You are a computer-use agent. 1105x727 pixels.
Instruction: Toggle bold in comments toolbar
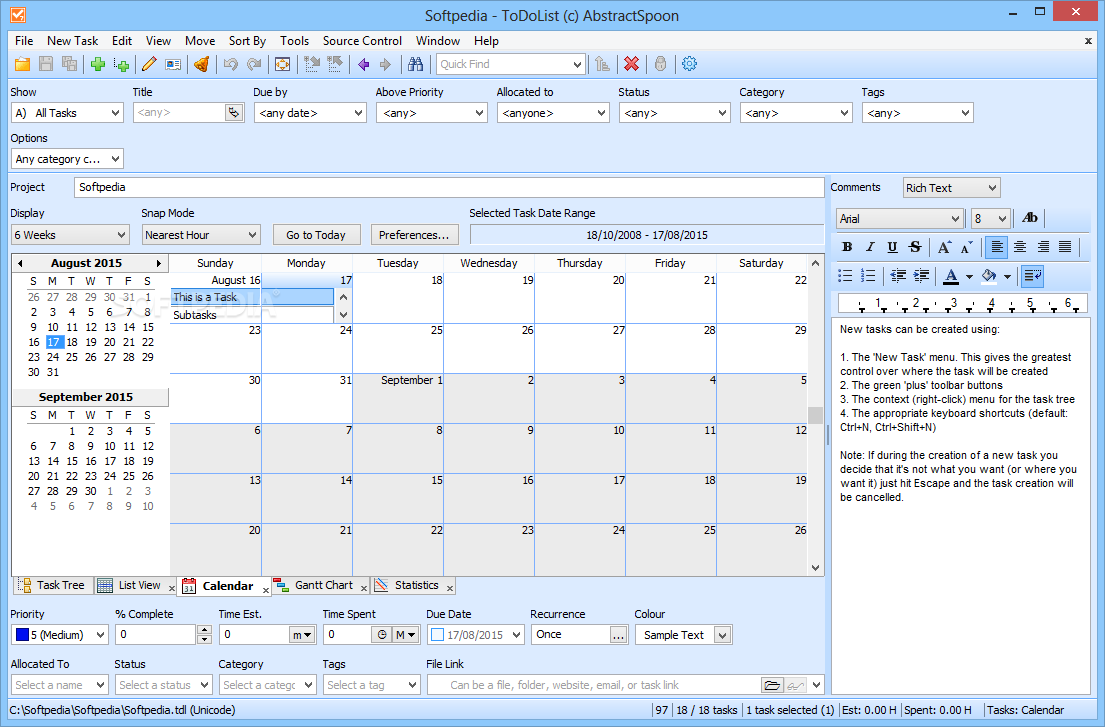click(847, 247)
